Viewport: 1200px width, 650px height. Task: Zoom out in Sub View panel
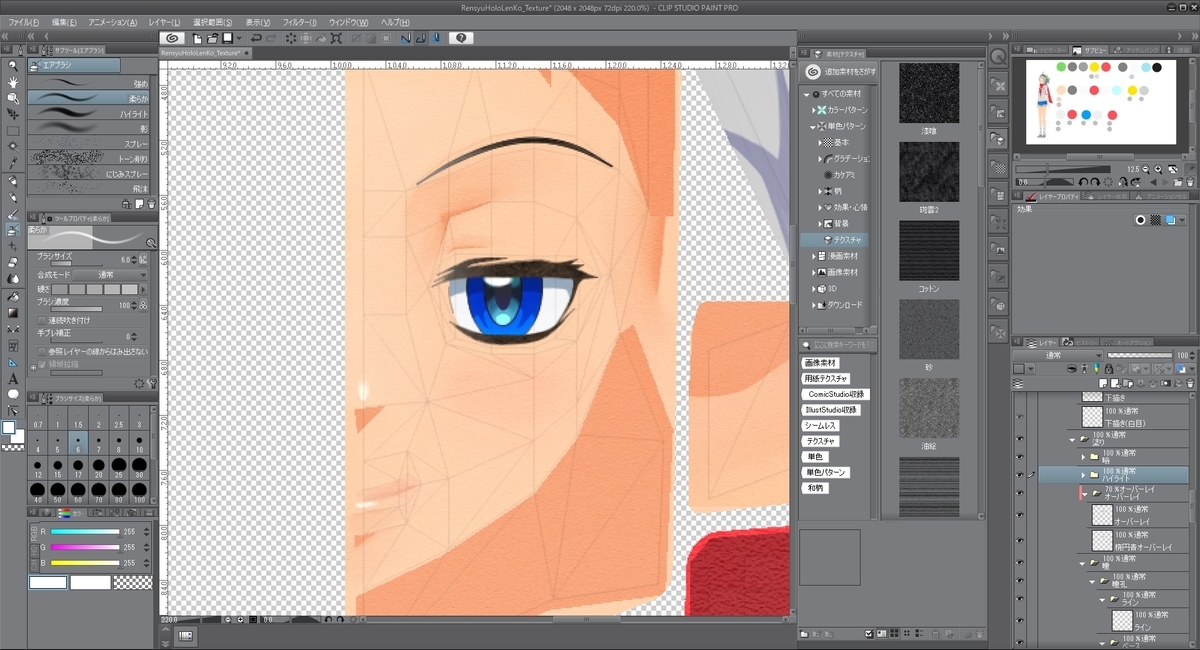click(x=1145, y=169)
